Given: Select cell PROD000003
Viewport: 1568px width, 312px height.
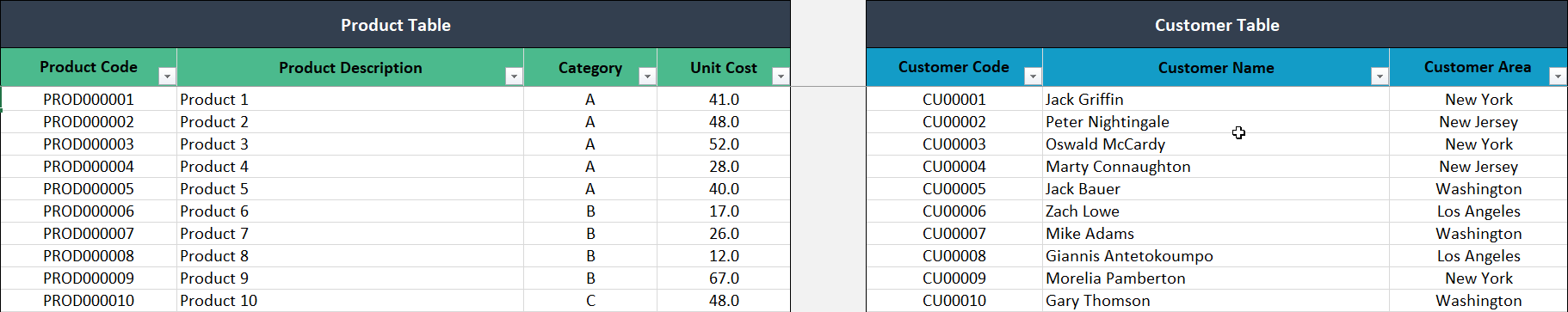Looking at the screenshot, I should coord(89,144).
